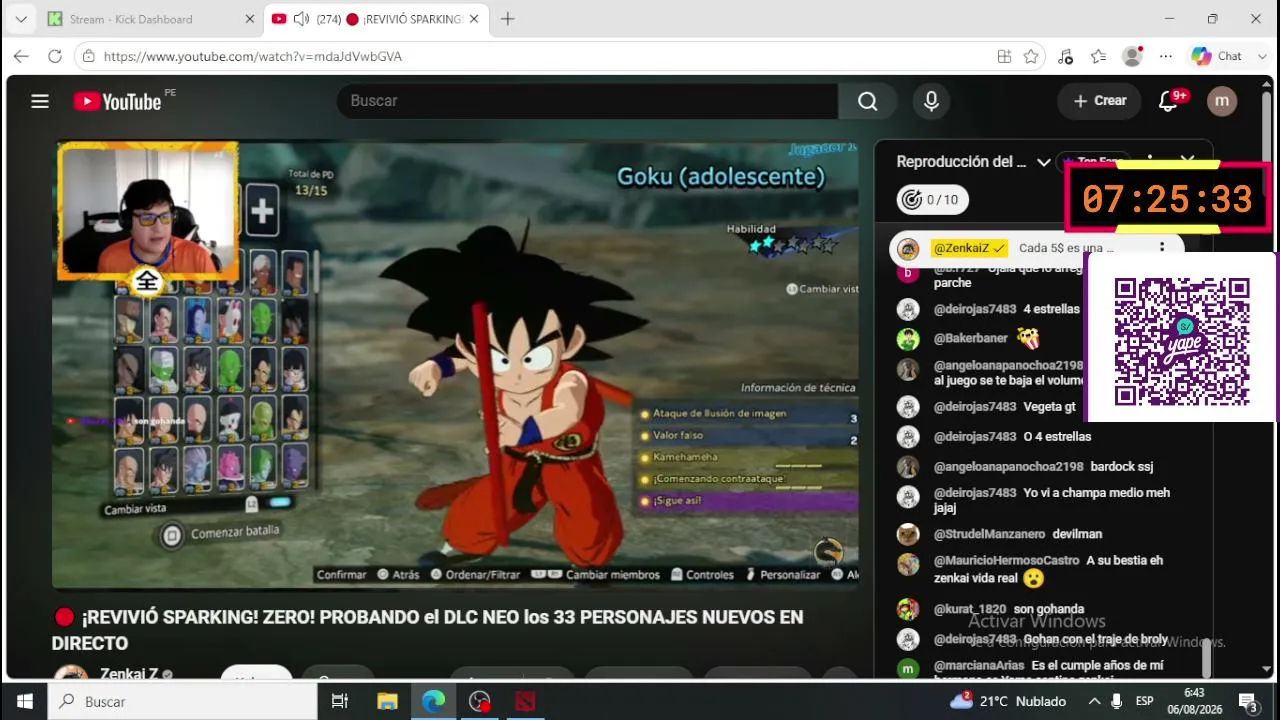This screenshot has width=1280, height=720.
Task: Open @Bakerbaner avatar in chat
Action: (x=908, y=338)
